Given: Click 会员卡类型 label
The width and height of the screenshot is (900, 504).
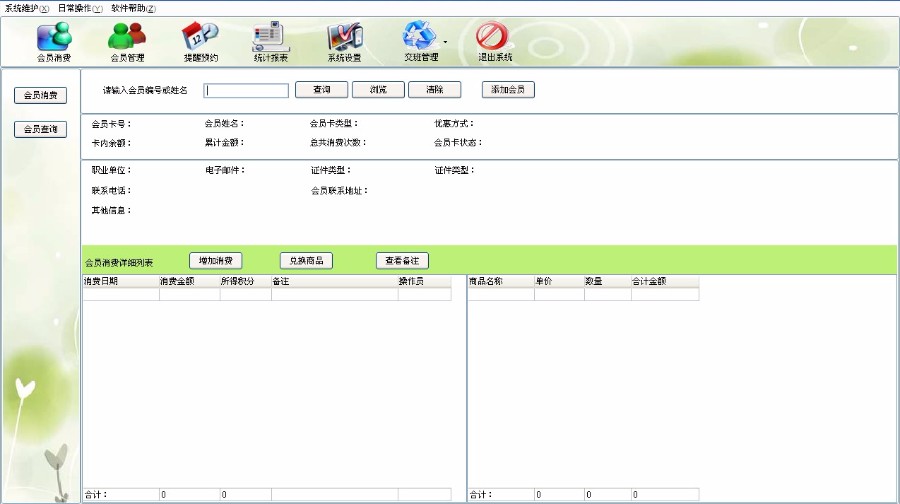Looking at the screenshot, I should pos(334,123).
